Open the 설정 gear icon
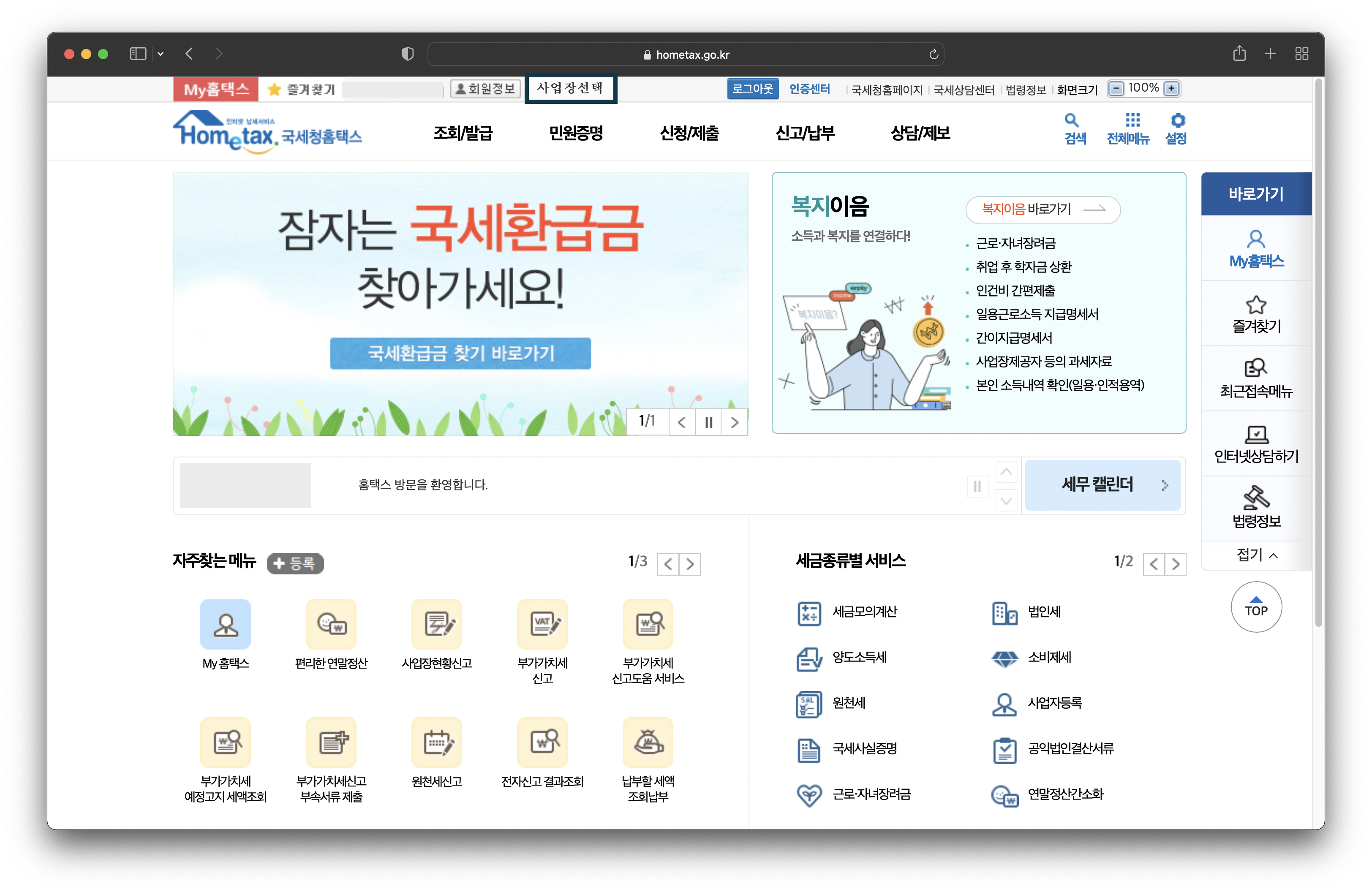Viewport: 1372px width, 892px height. tap(1176, 128)
